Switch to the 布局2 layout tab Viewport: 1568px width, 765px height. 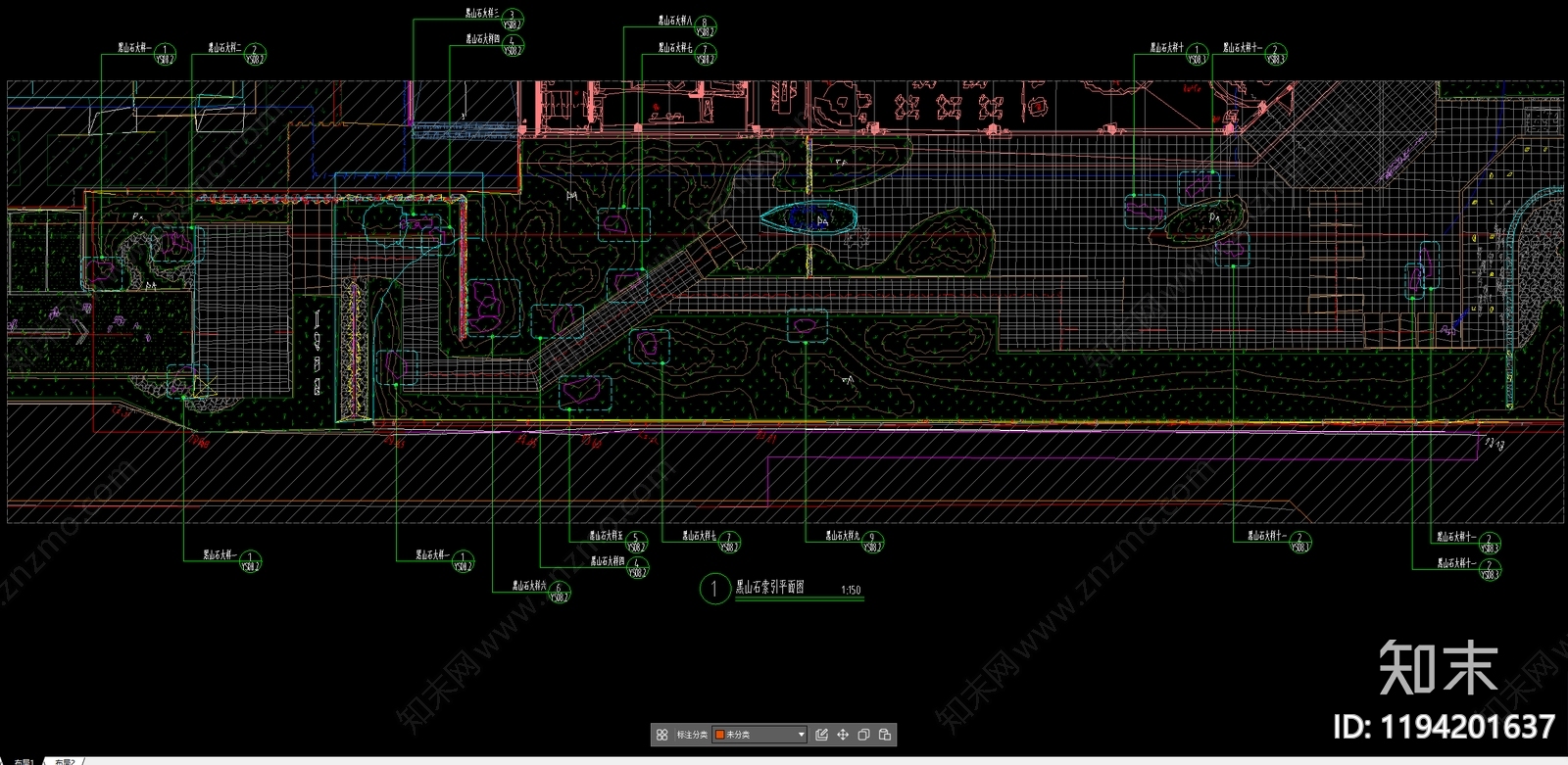click(x=65, y=761)
